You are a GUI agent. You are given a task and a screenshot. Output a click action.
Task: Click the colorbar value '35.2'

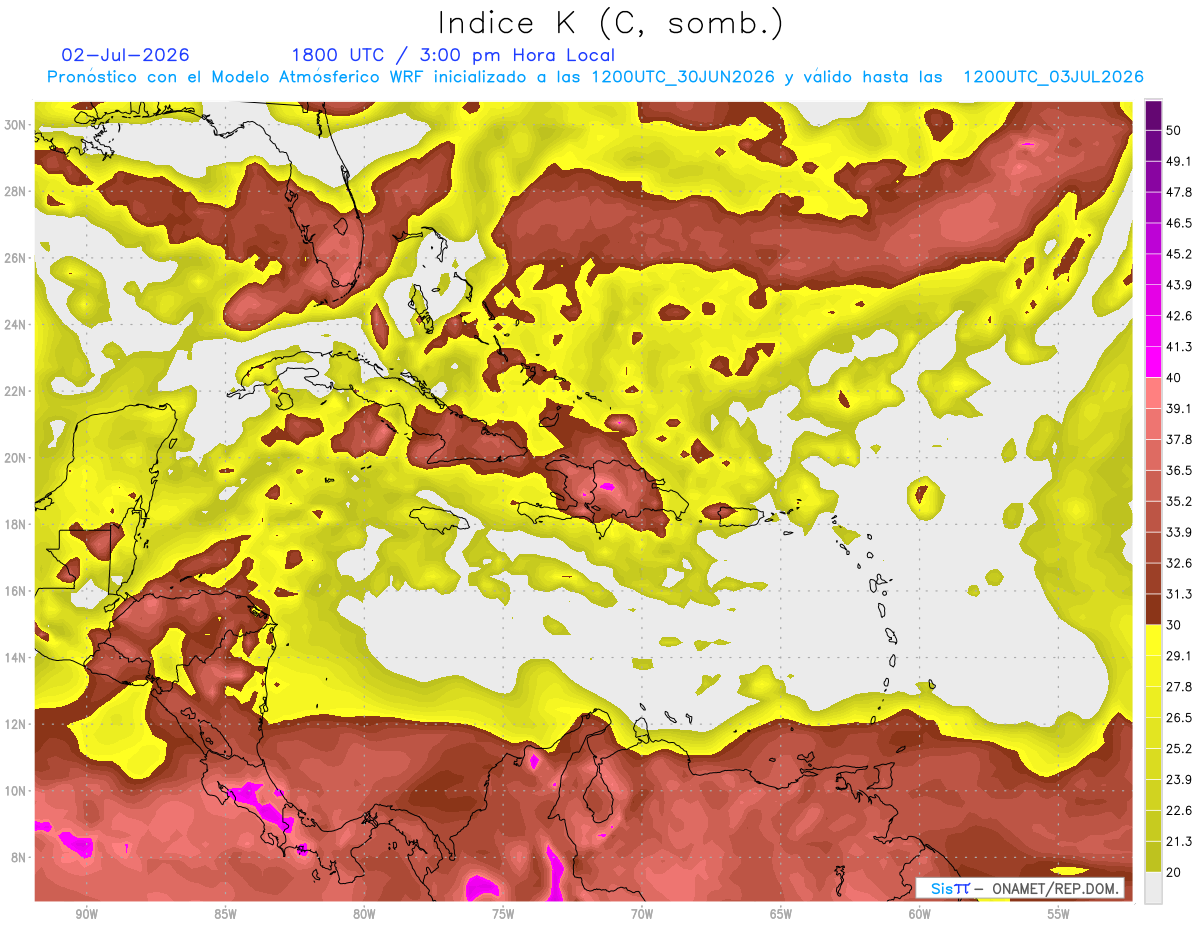[x=1179, y=501]
